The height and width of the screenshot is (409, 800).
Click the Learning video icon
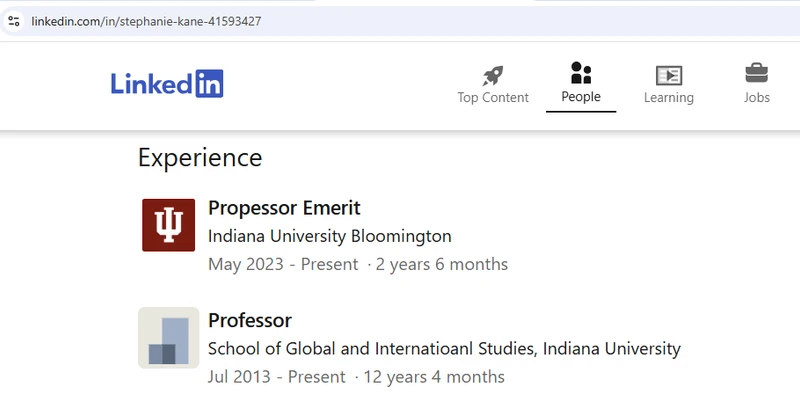pyautogui.click(x=669, y=76)
